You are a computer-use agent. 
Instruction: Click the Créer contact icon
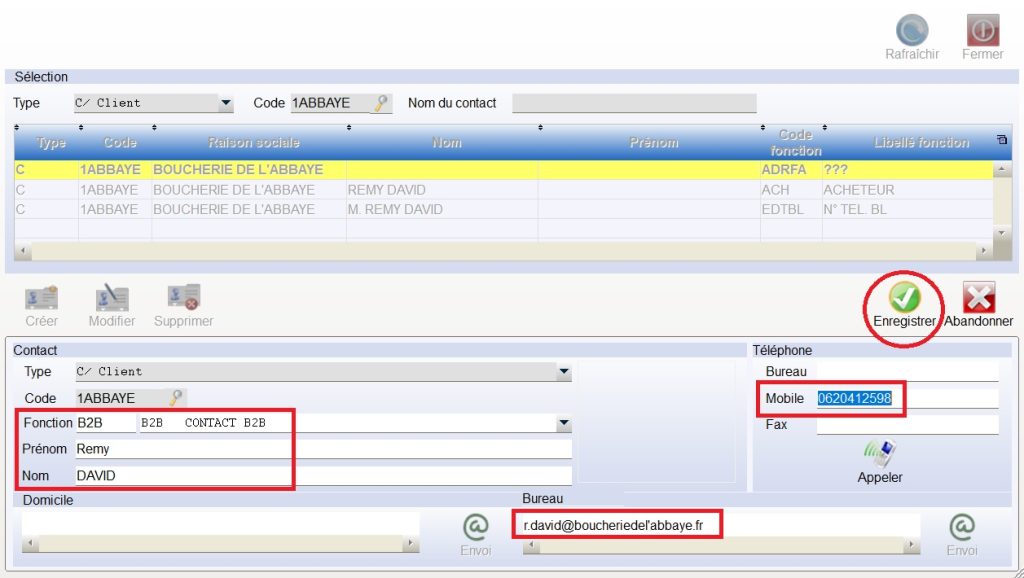(41, 297)
